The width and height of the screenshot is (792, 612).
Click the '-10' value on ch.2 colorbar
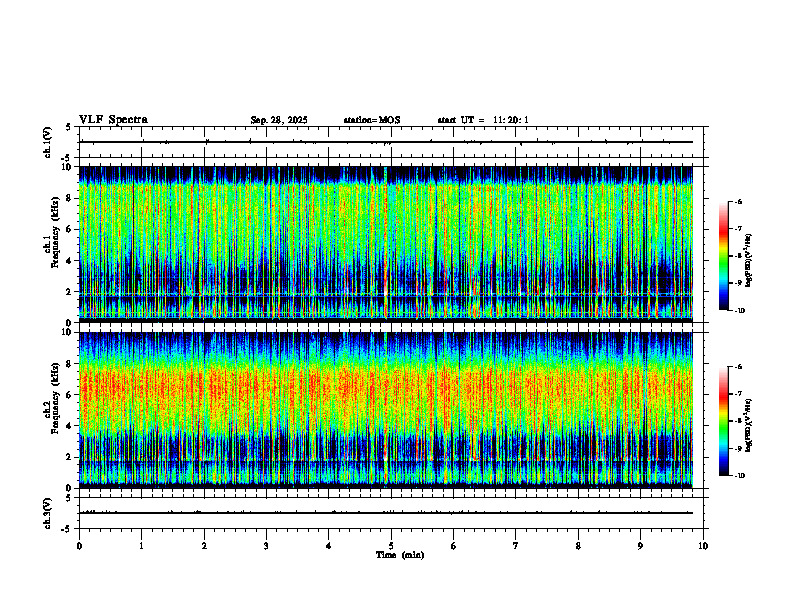point(740,476)
